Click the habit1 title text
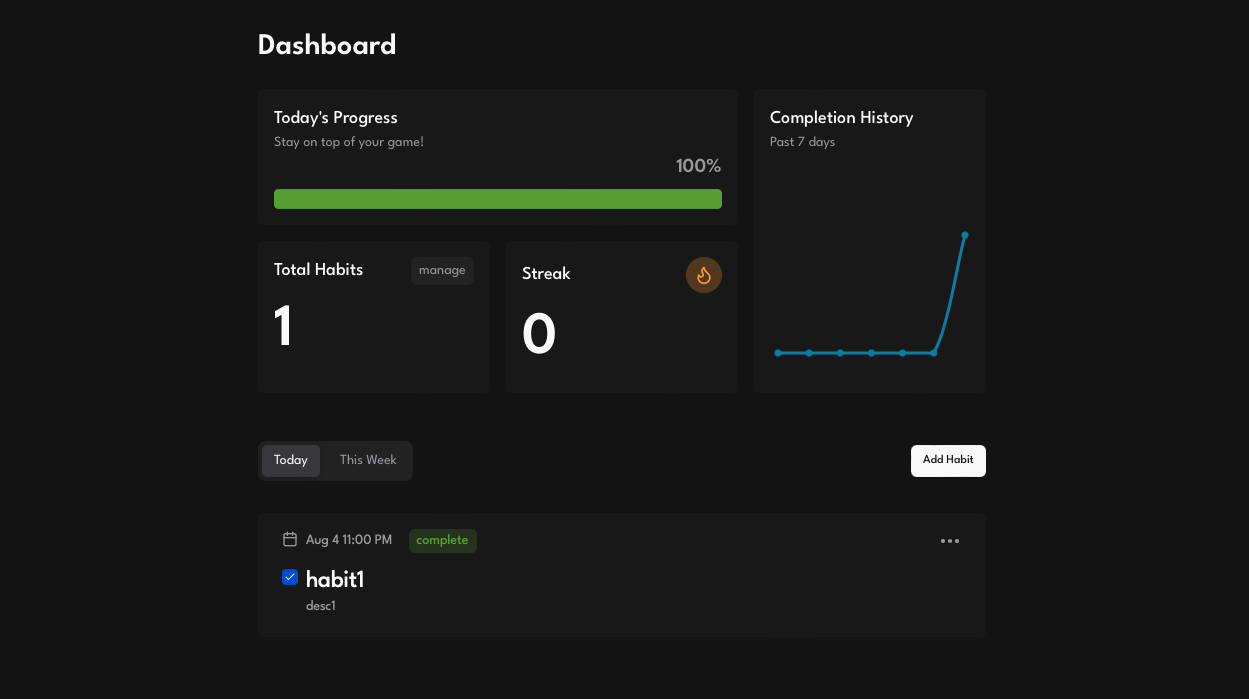Image resolution: width=1249 pixels, height=699 pixels. 335,579
